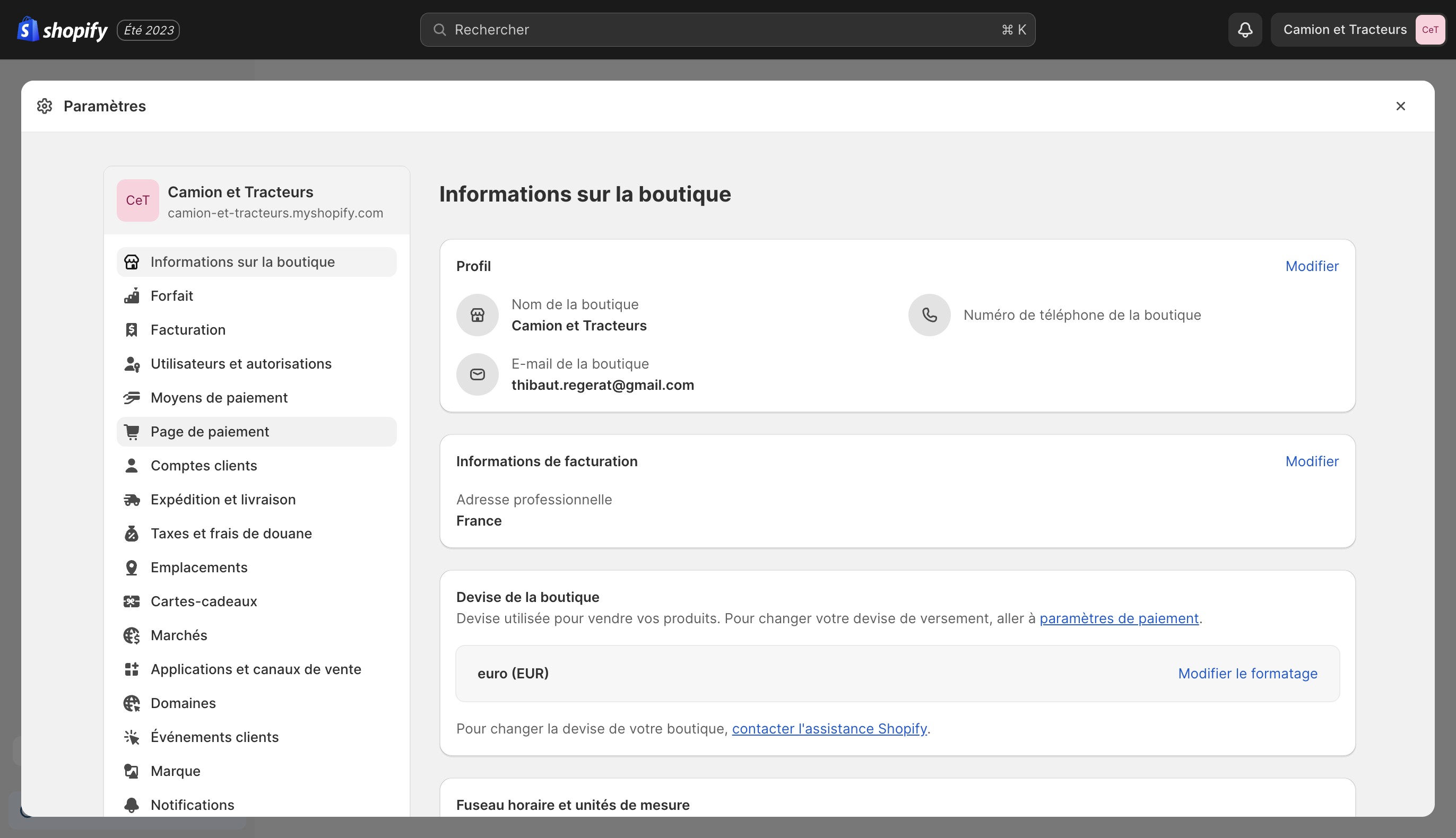Click the Marchés globe icon
The height and width of the screenshot is (838, 1456).
click(x=131, y=635)
